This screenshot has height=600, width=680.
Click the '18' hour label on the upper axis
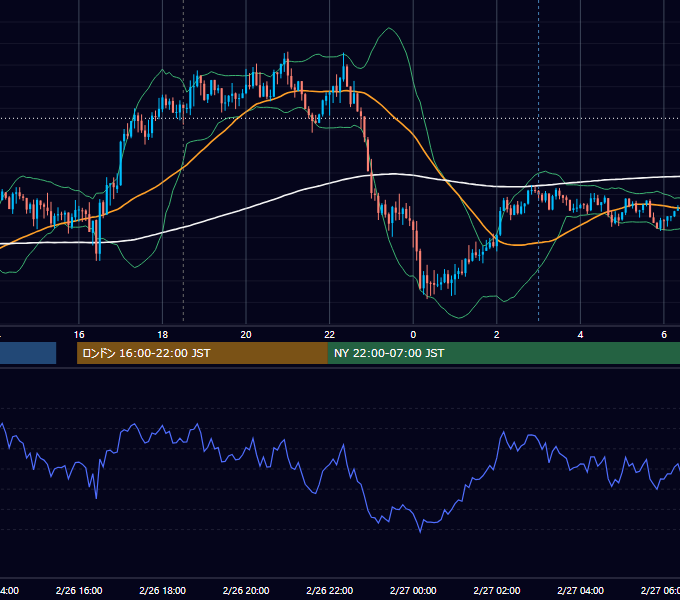(163, 335)
